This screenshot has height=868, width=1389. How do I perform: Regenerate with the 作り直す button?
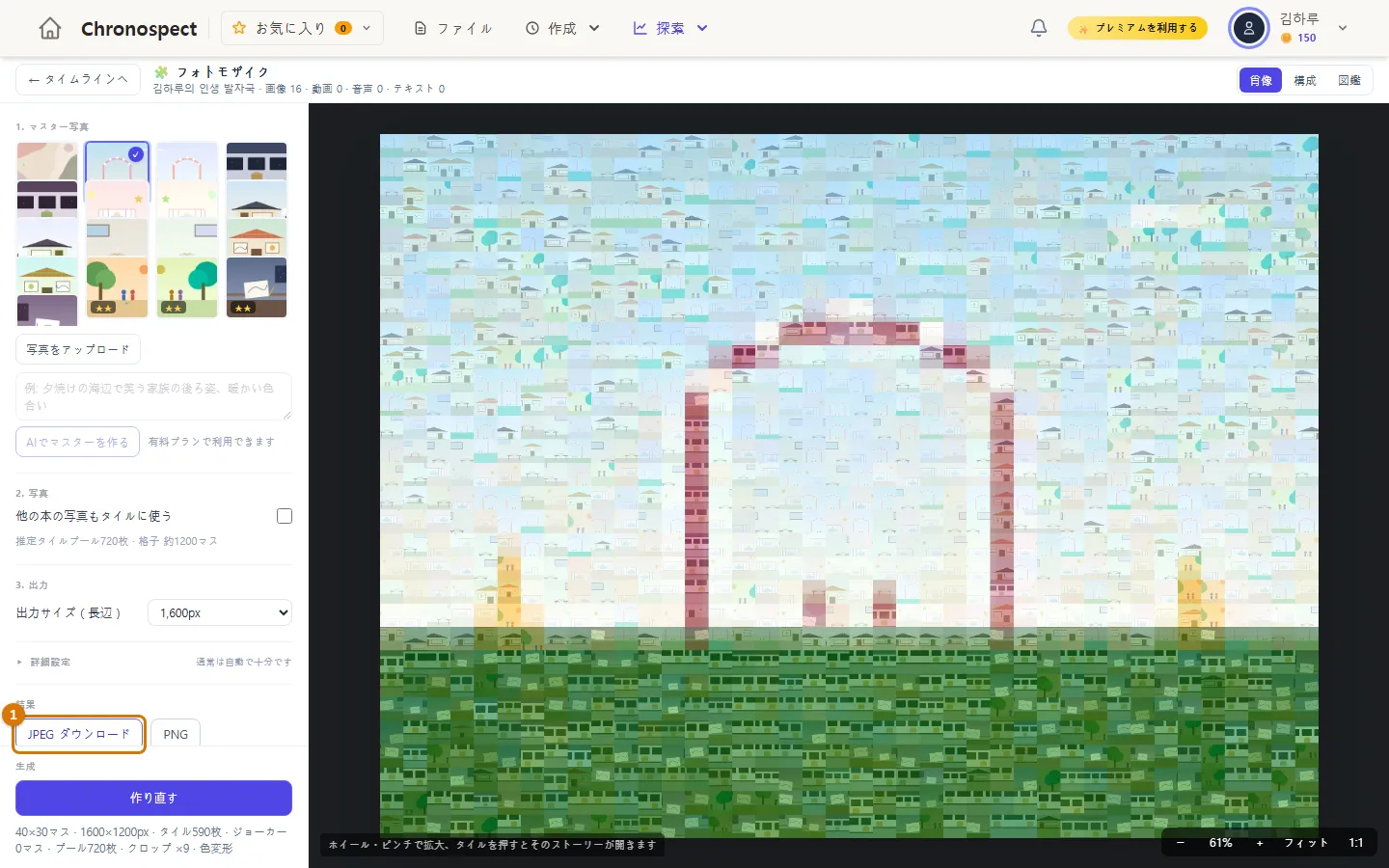[x=153, y=798]
